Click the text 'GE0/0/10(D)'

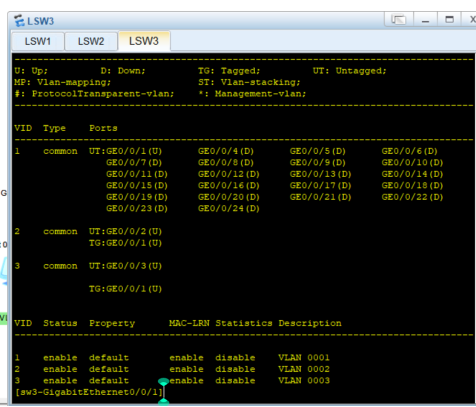coord(412,163)
